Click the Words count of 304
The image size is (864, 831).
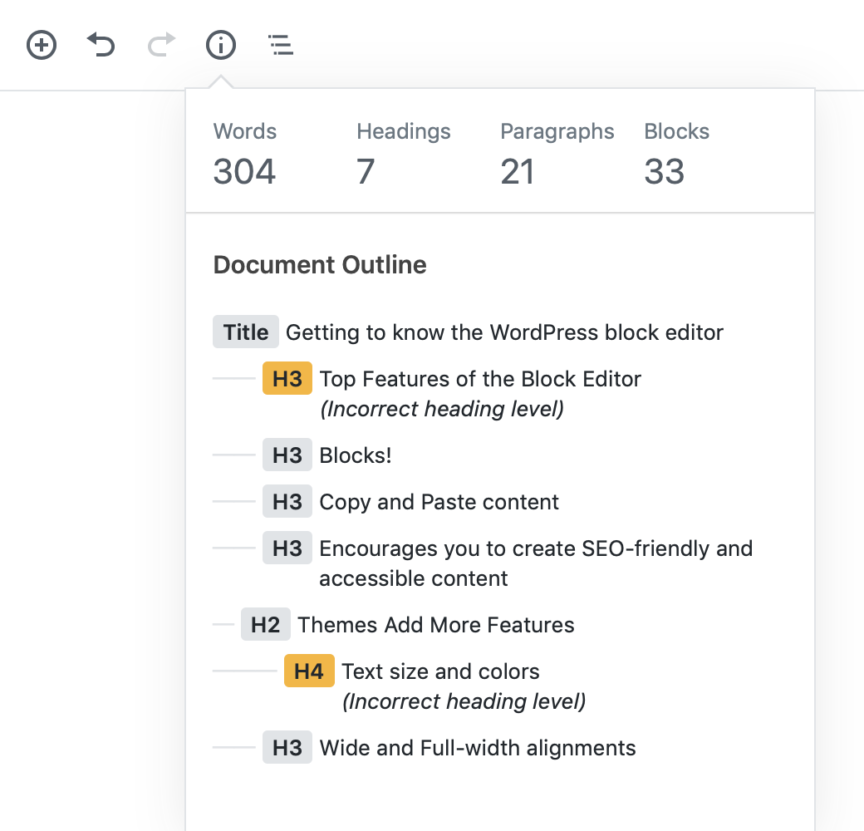point(245,171)
